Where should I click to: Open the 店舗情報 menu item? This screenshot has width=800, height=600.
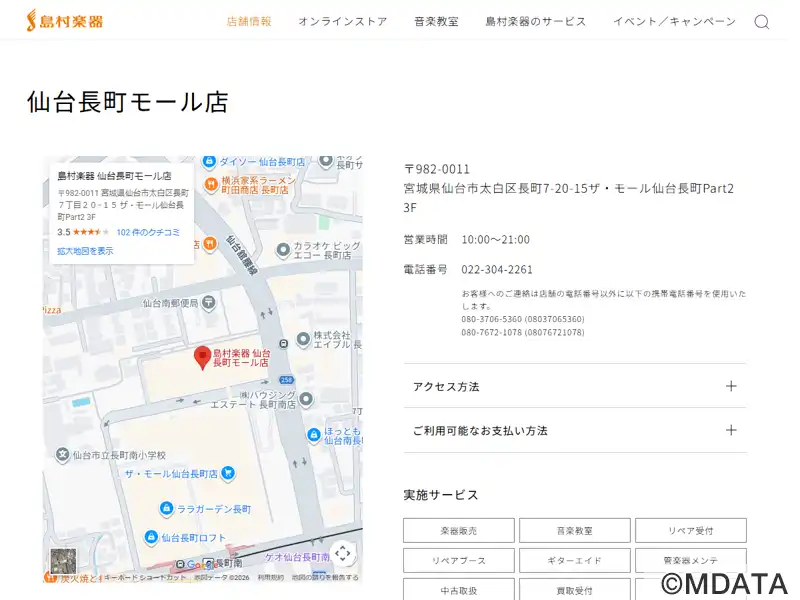pos(249,22)
